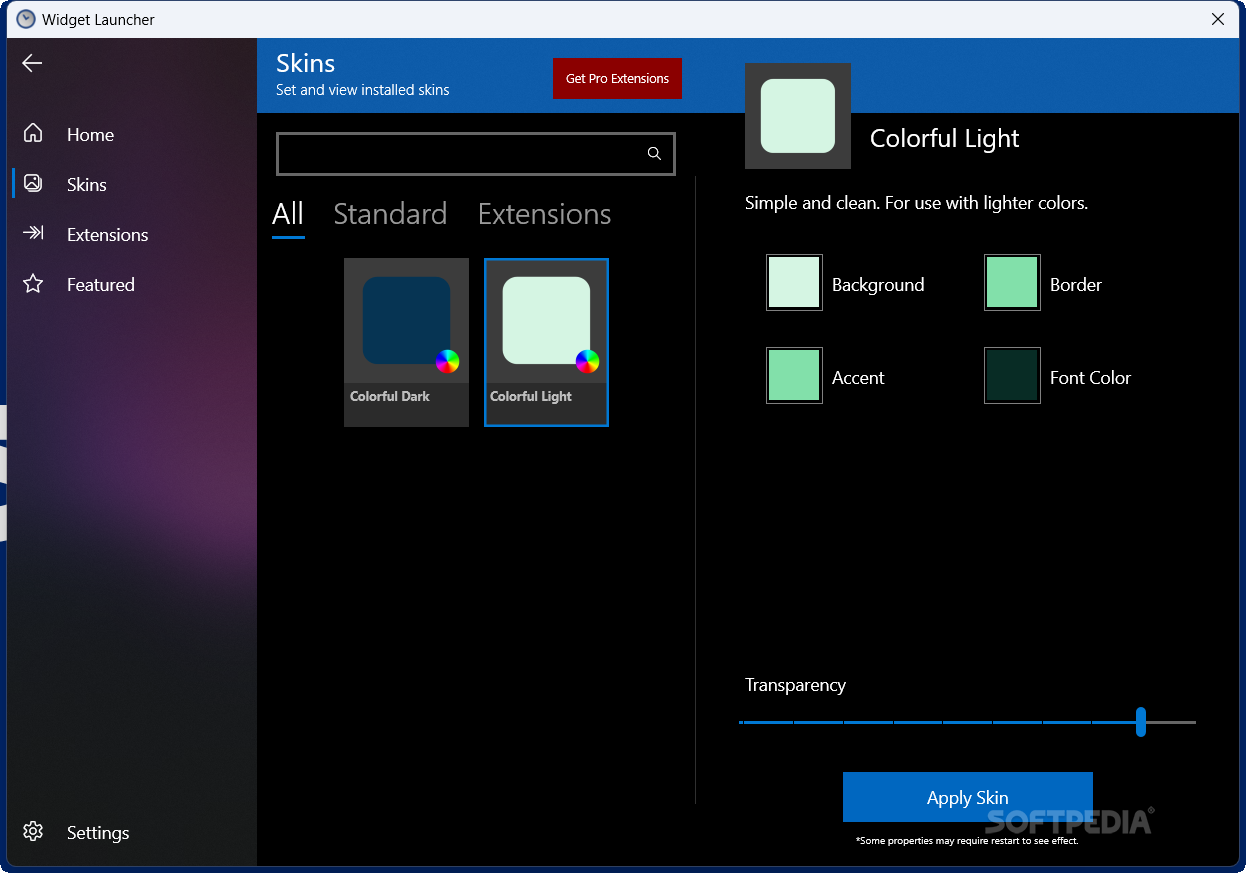Select the Colorful Light skin thumbnail
This screenshot has width=1246, height=873.
[x=546, y=342]
